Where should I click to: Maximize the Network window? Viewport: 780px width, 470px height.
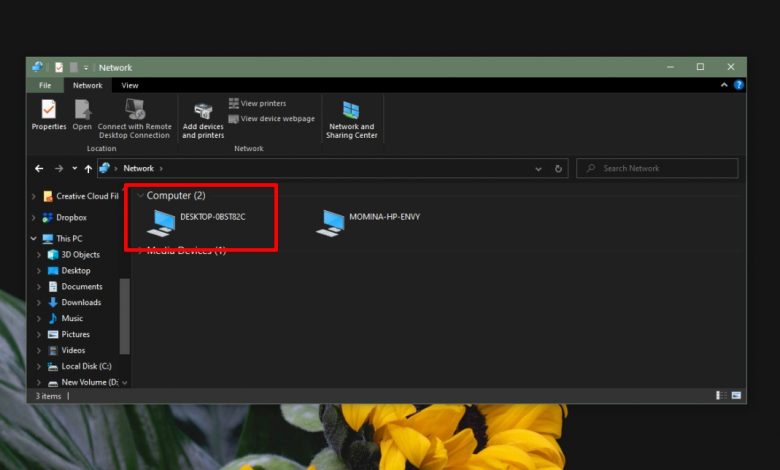(x=700, y=67)
